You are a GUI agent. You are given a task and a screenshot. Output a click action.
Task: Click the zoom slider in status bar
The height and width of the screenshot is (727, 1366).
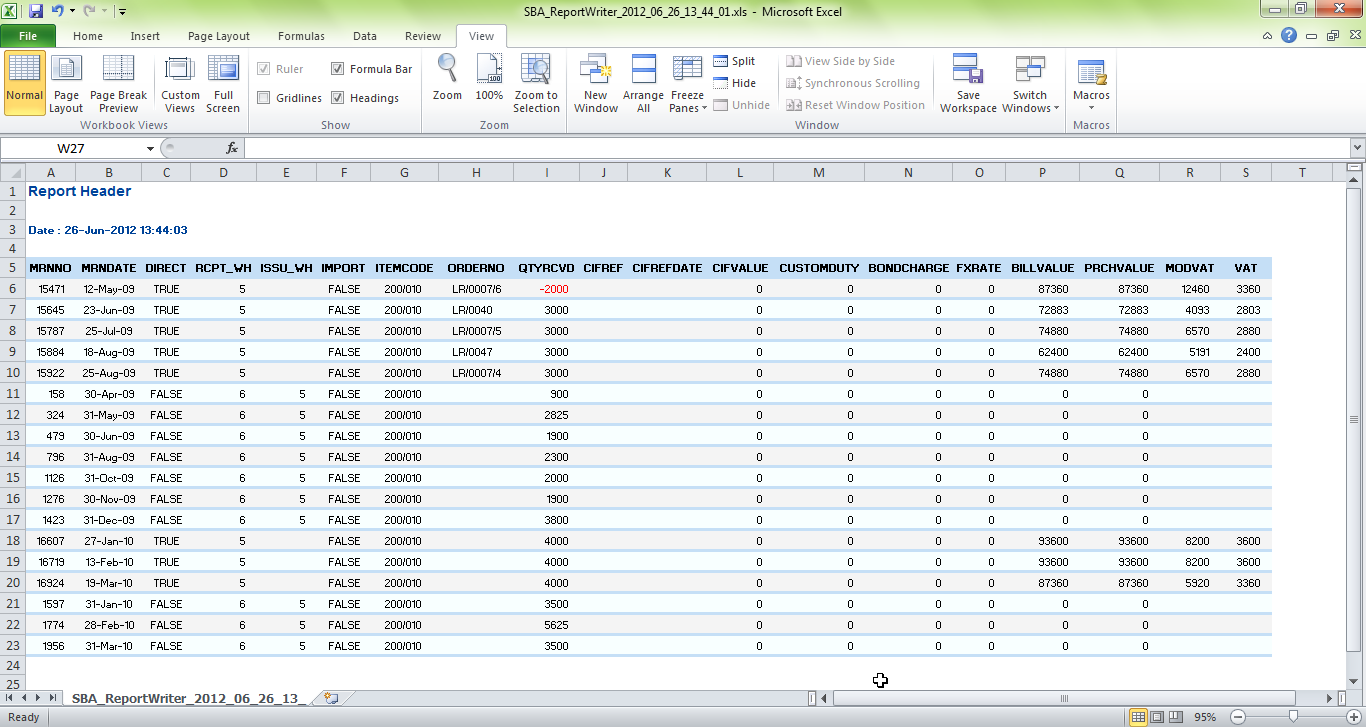[1294, 717]
